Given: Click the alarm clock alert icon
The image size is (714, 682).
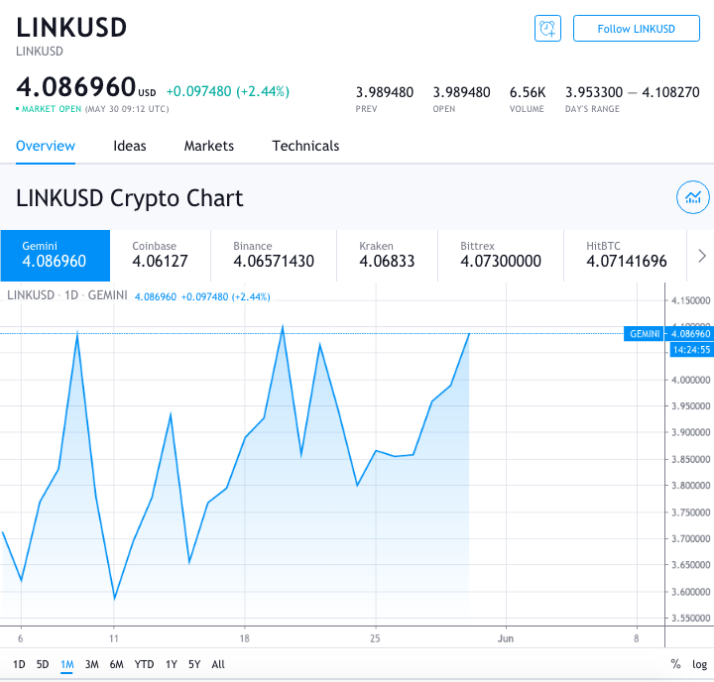Looking at the screenshot, I should [547, 29].
